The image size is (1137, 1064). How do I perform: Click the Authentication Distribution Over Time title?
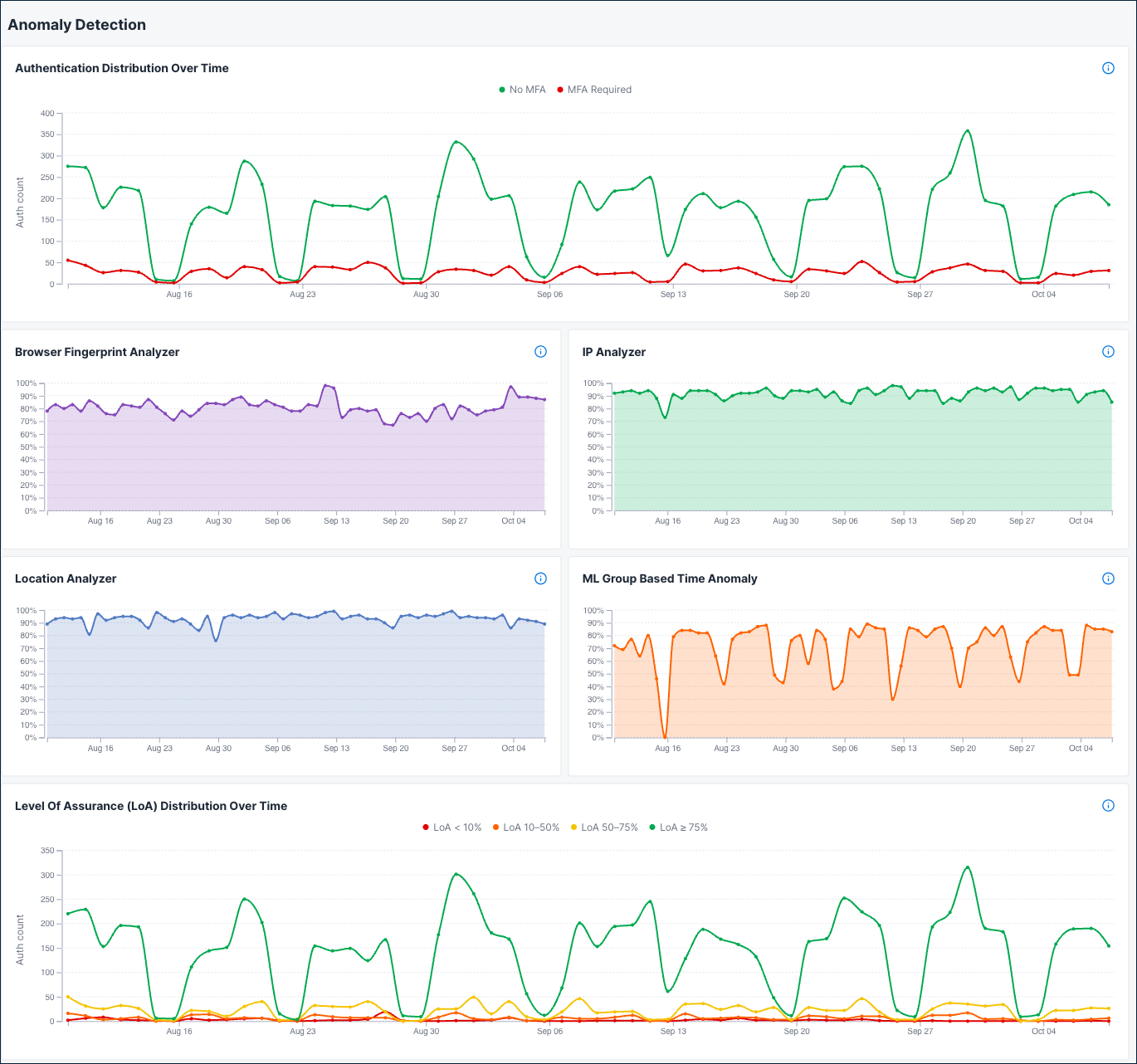coord(122,68)
